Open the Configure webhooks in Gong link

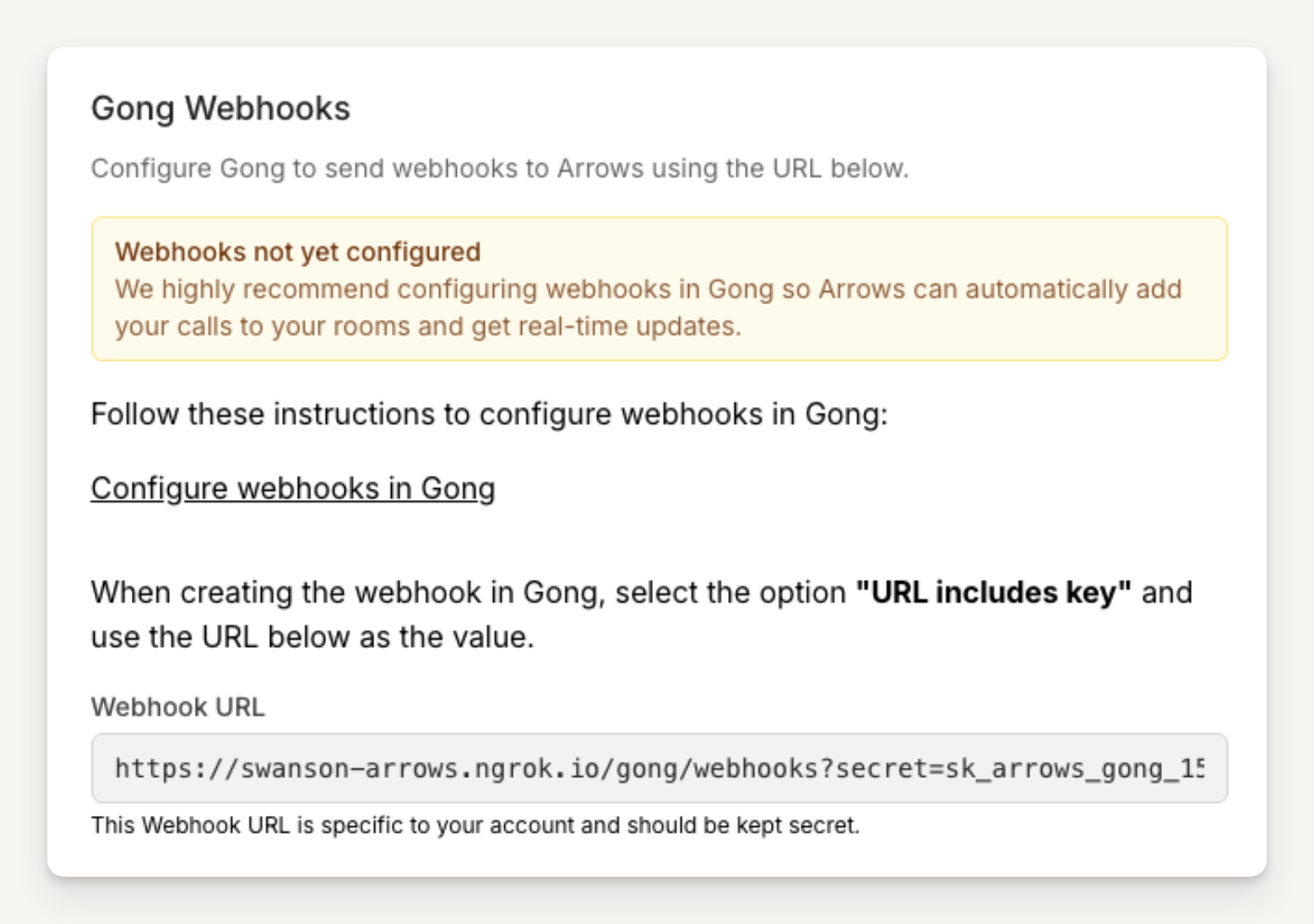tap(292, 488)
